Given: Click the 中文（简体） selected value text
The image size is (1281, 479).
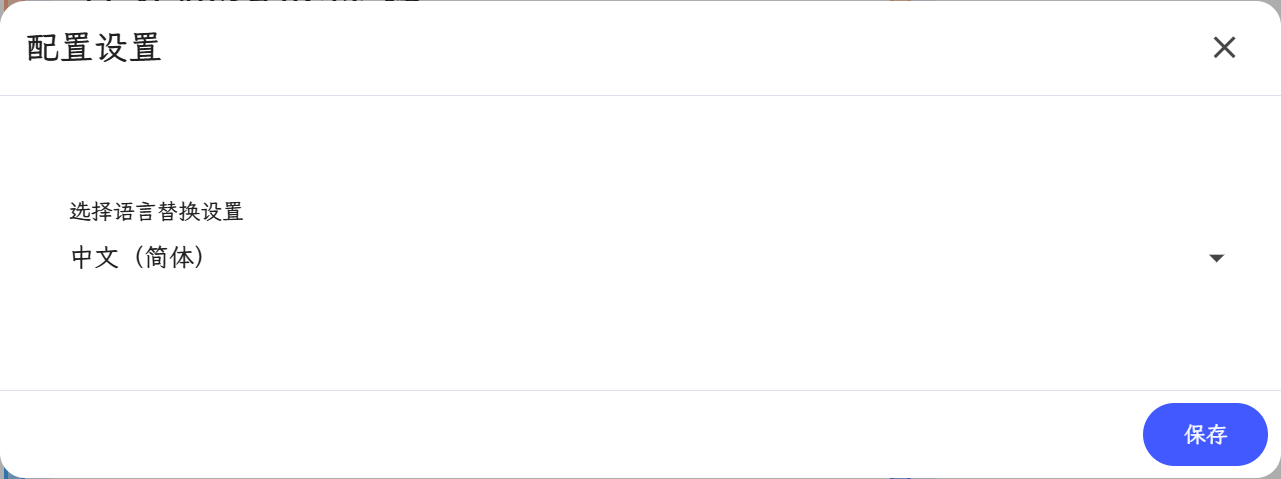Looking at the screenshot, I should click(x=138, y=258).
